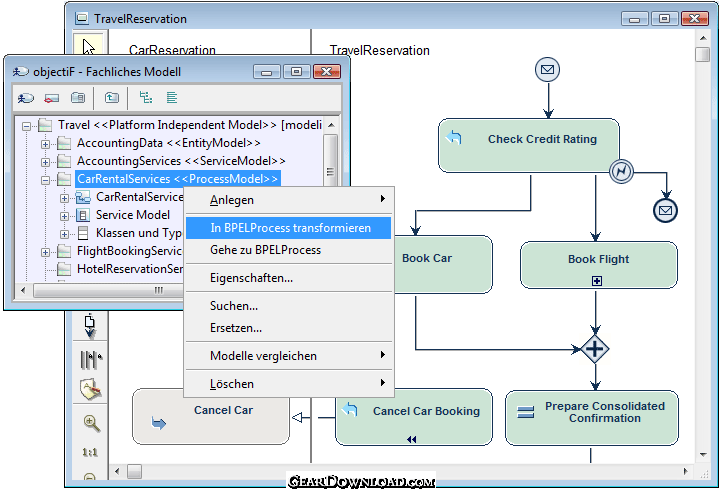Click the folder-up arrow toolbar icon in objectiF
The height and width of the screenshot is (490, 722).
coord(111,98)
